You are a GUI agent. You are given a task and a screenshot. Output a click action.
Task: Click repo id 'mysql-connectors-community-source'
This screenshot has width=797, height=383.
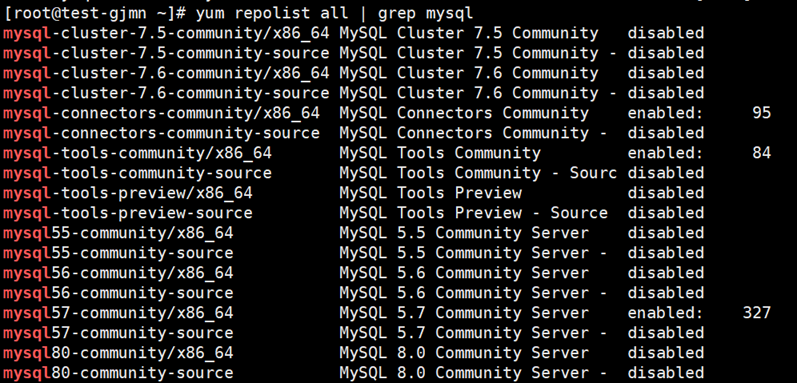pyautogui.click(x=162, y=134)
